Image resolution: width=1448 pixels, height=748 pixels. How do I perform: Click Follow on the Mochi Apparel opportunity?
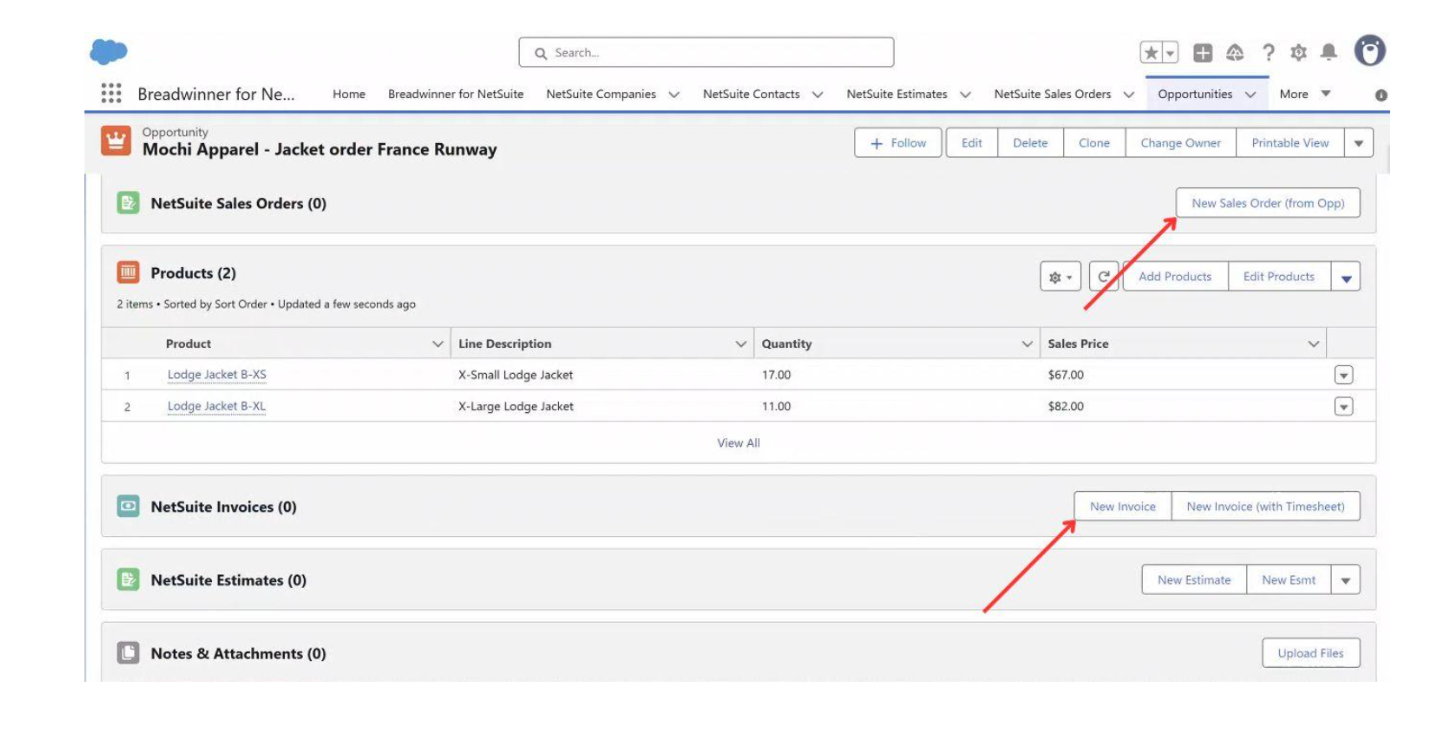897,143
